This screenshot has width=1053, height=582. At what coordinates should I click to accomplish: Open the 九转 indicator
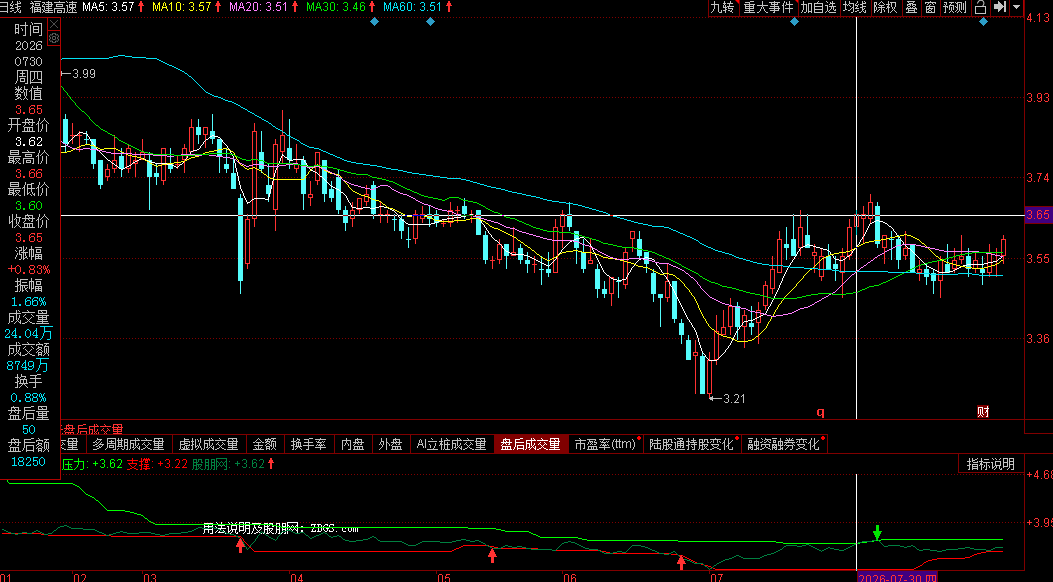pos(723,7)
